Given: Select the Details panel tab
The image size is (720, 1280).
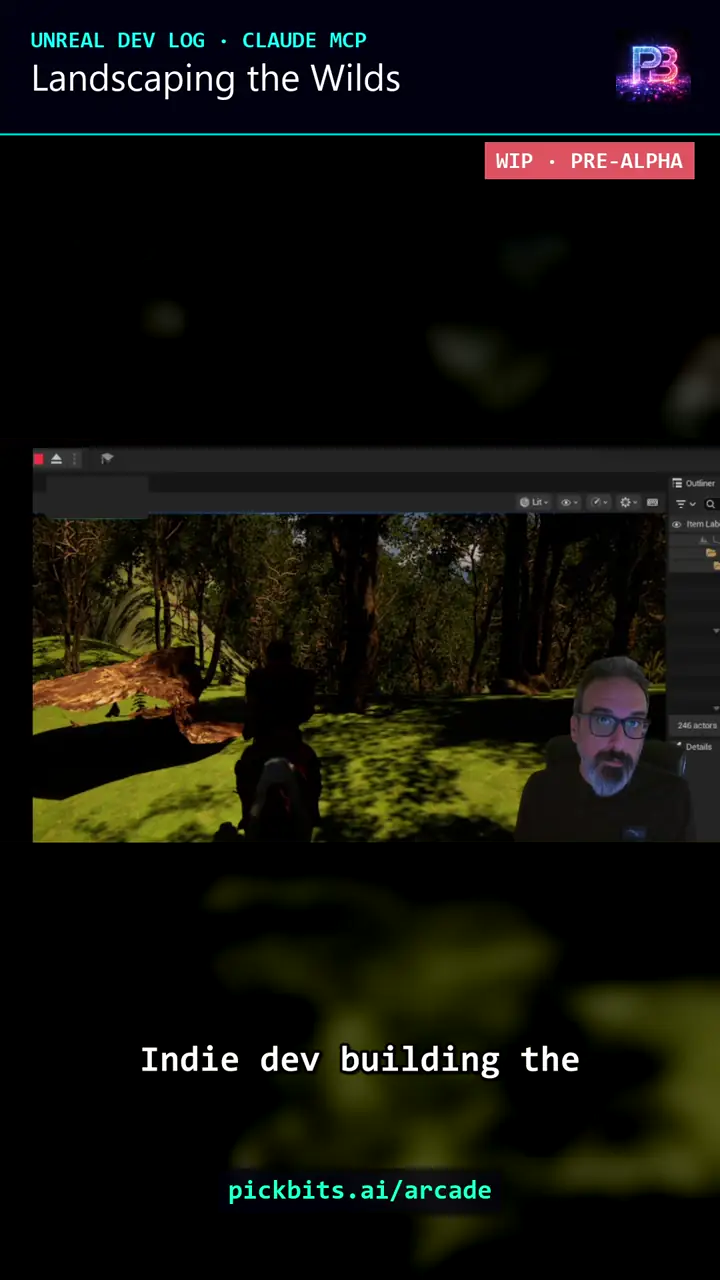Looking at the screenshot, I should coord(693,747).
